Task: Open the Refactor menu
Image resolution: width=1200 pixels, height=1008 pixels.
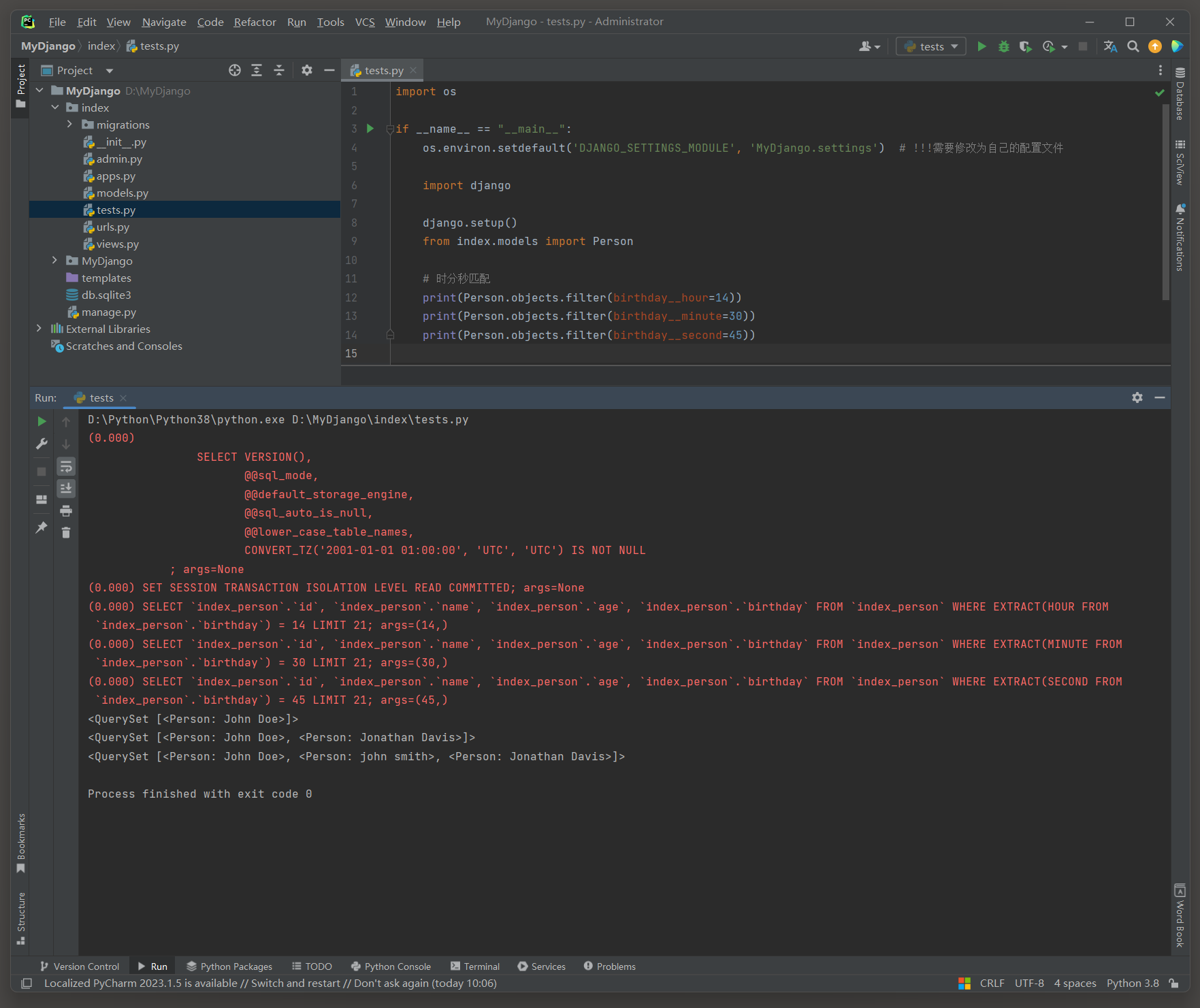Action: coord(255,22)
